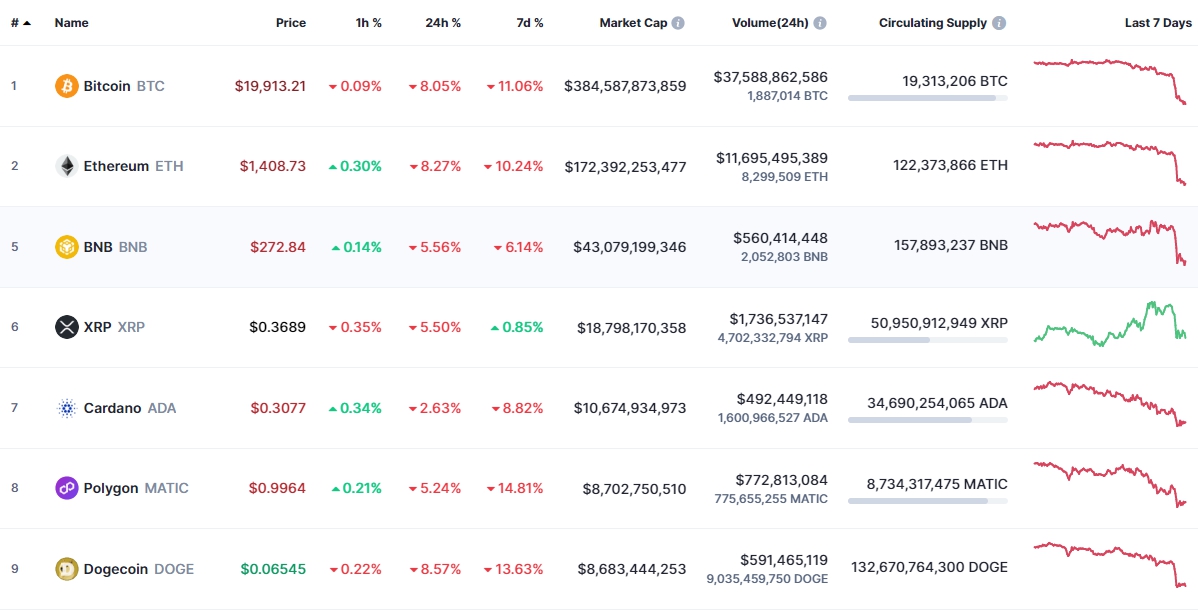
Task: Open the Bitcoin name link
Action: (x=107, y=86)
